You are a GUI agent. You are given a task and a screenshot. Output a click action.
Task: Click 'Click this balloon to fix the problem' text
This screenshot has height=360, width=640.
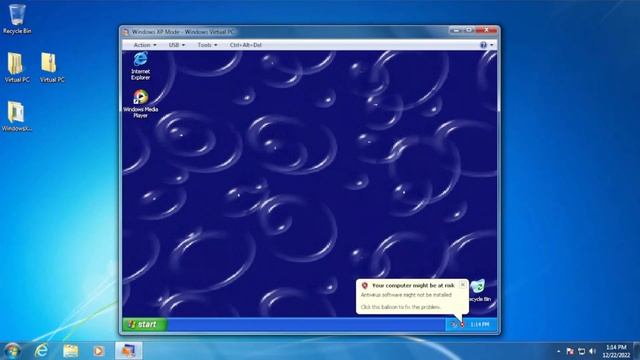point(400,307)
